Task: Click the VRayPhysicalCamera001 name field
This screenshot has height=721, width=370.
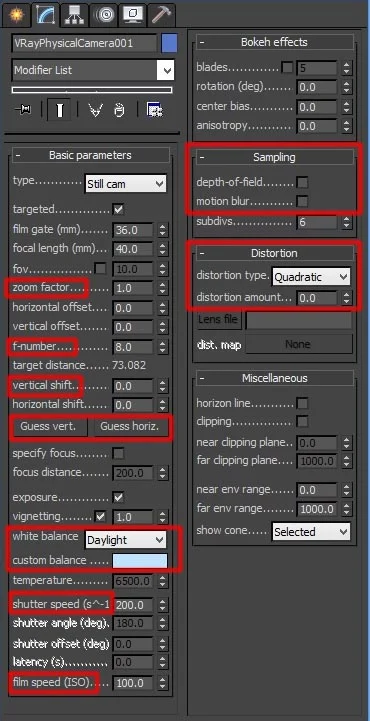Action: click(x=85, y=43)
